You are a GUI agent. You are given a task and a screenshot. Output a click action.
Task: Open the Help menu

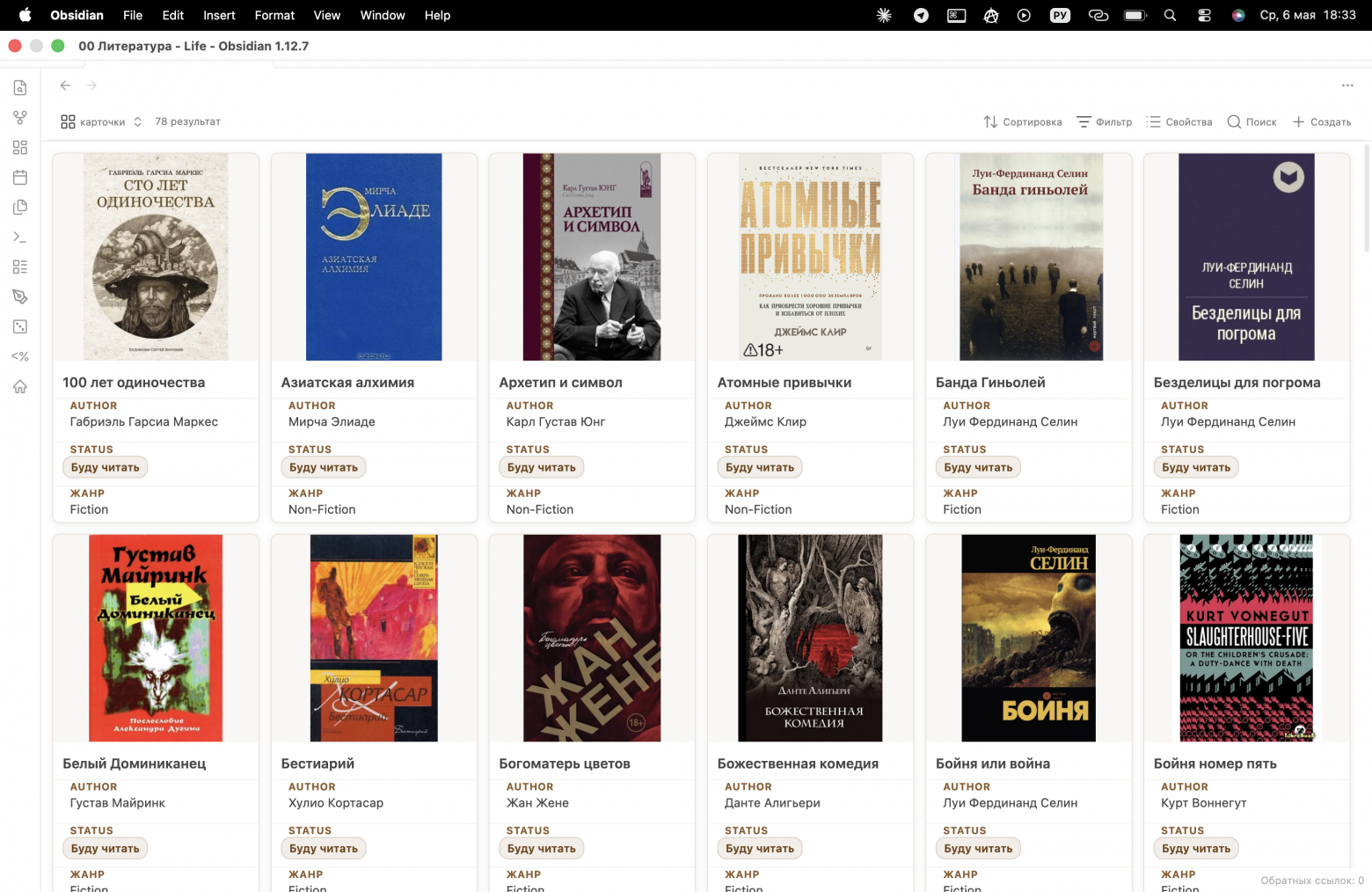(437, 15)
